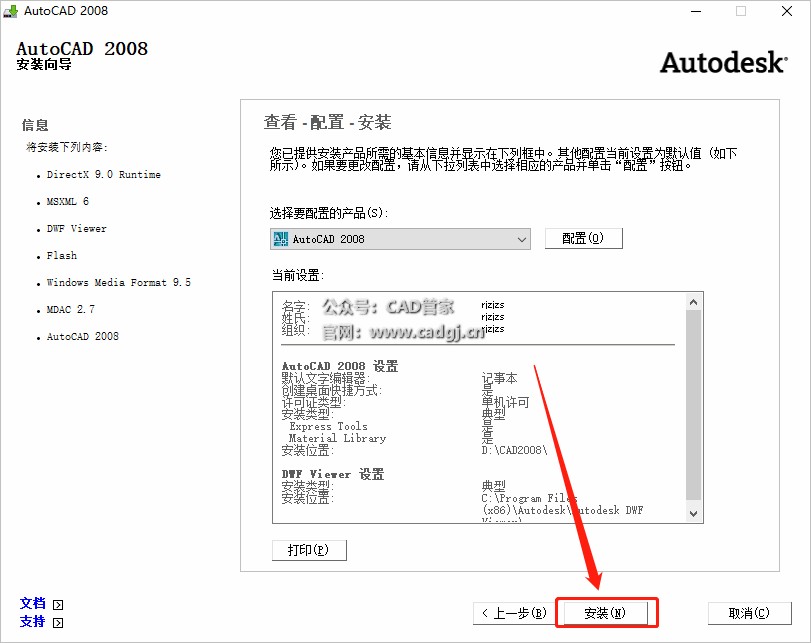811x643 pixels.
Task: Print settings with 打印(P) button
Action: coord(309,550)
